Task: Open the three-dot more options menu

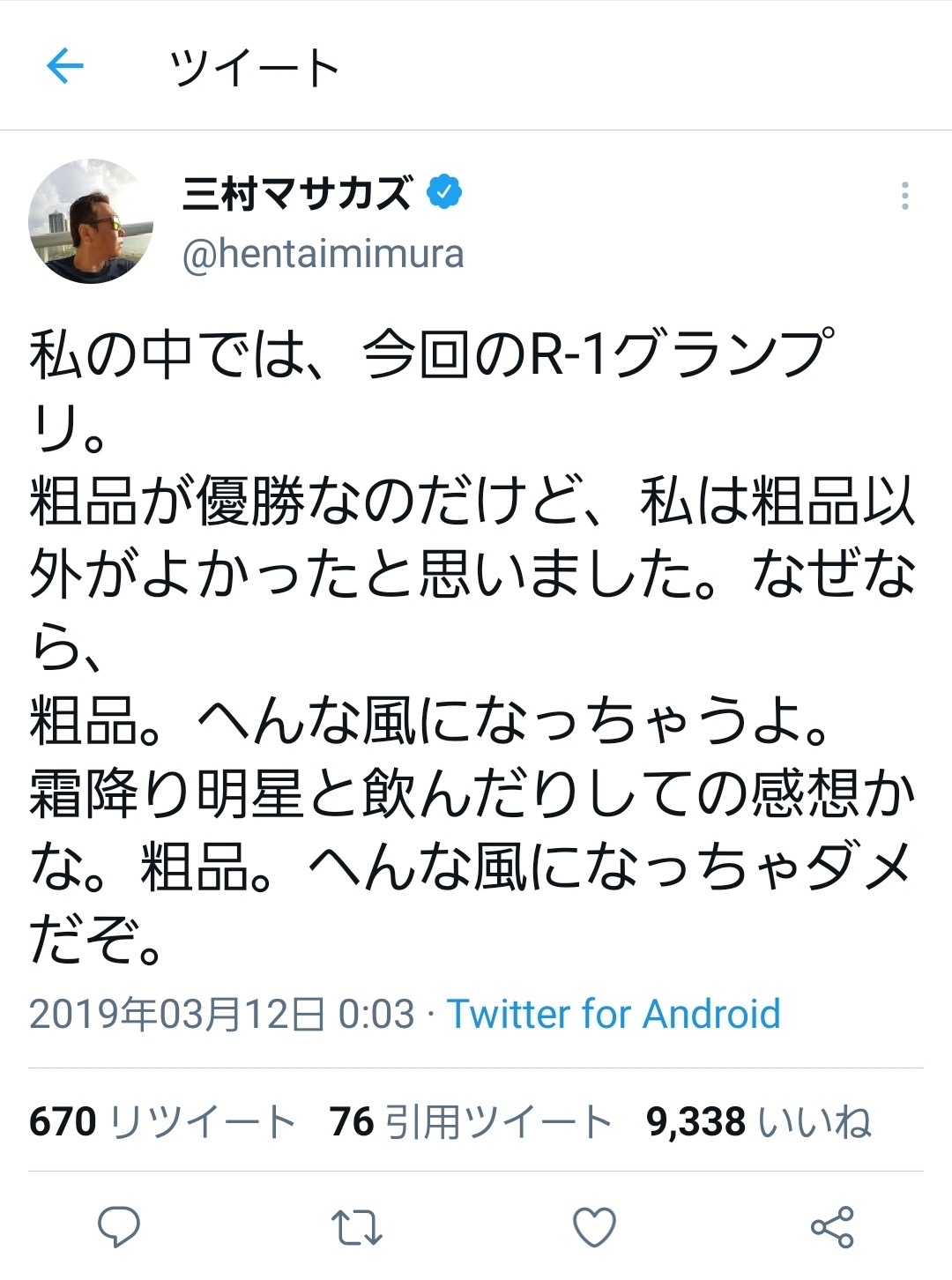Action: 904,196
